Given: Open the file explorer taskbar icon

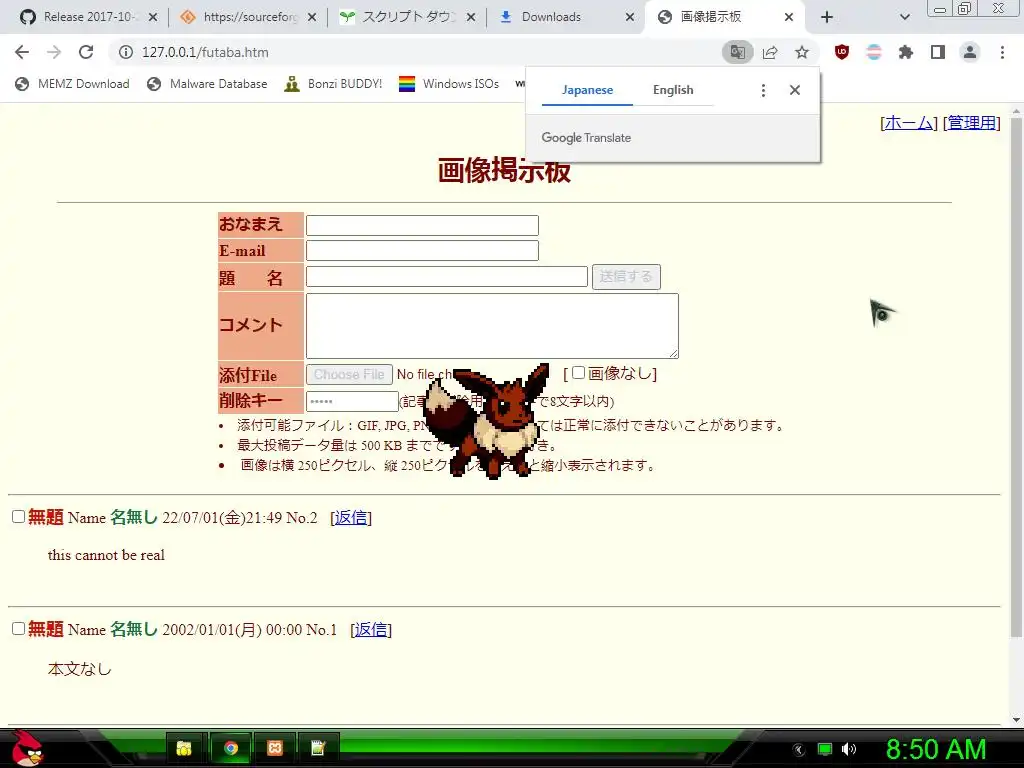Looking at the screenshot, I should (x=185, y=748).
